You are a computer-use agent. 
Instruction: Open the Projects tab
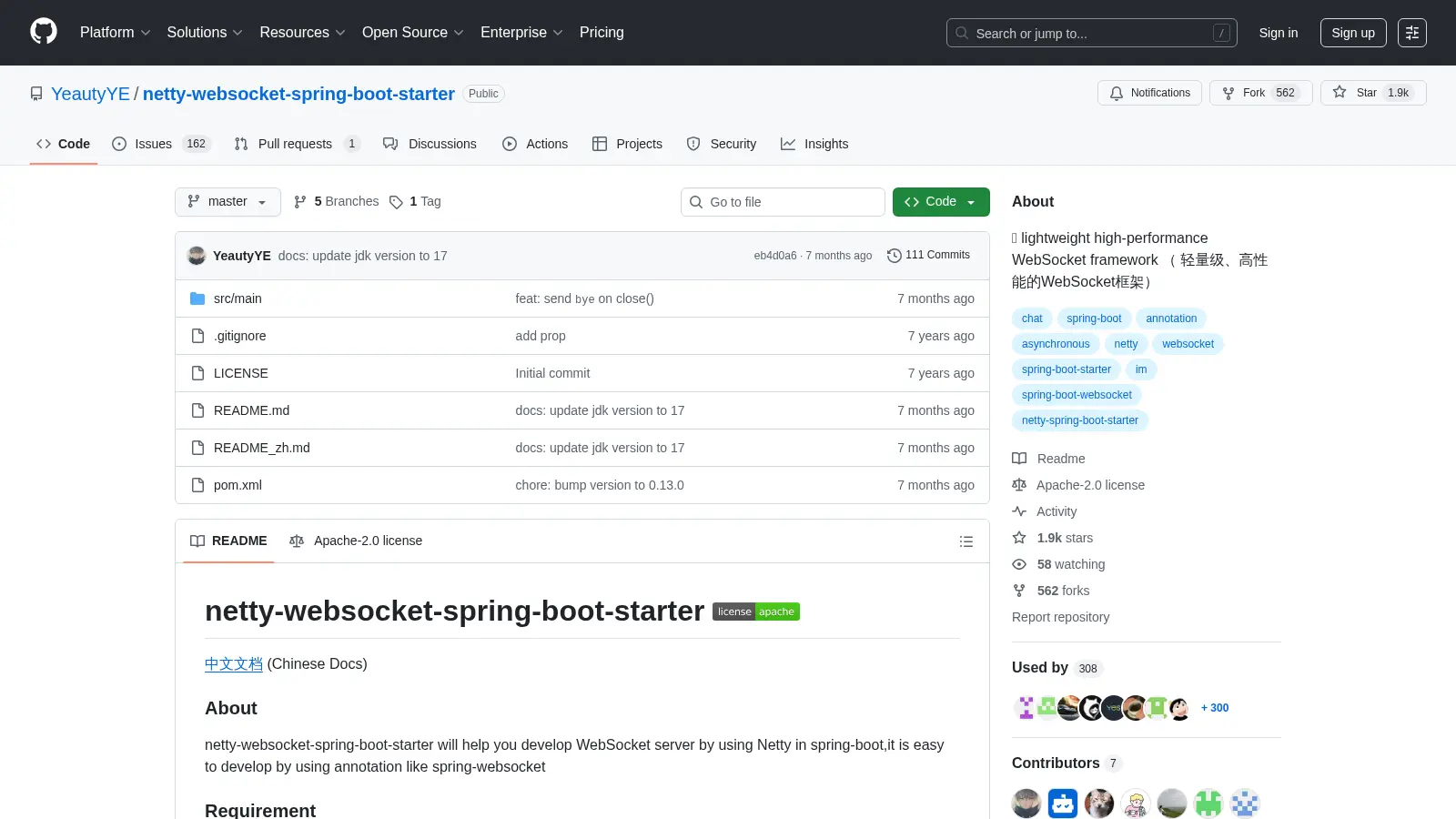[627, 144]
